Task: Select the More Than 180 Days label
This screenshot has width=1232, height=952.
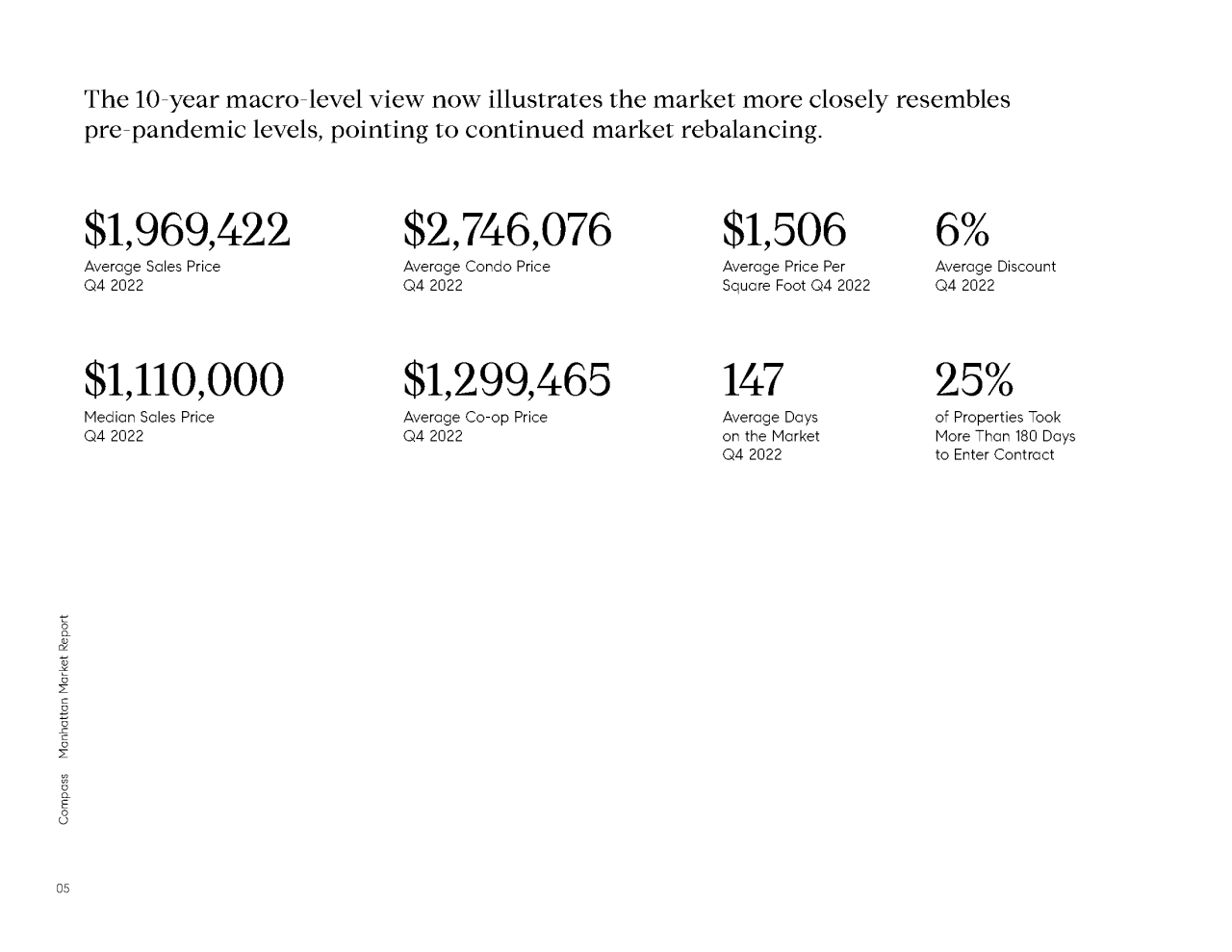Action: [1005, 436]
